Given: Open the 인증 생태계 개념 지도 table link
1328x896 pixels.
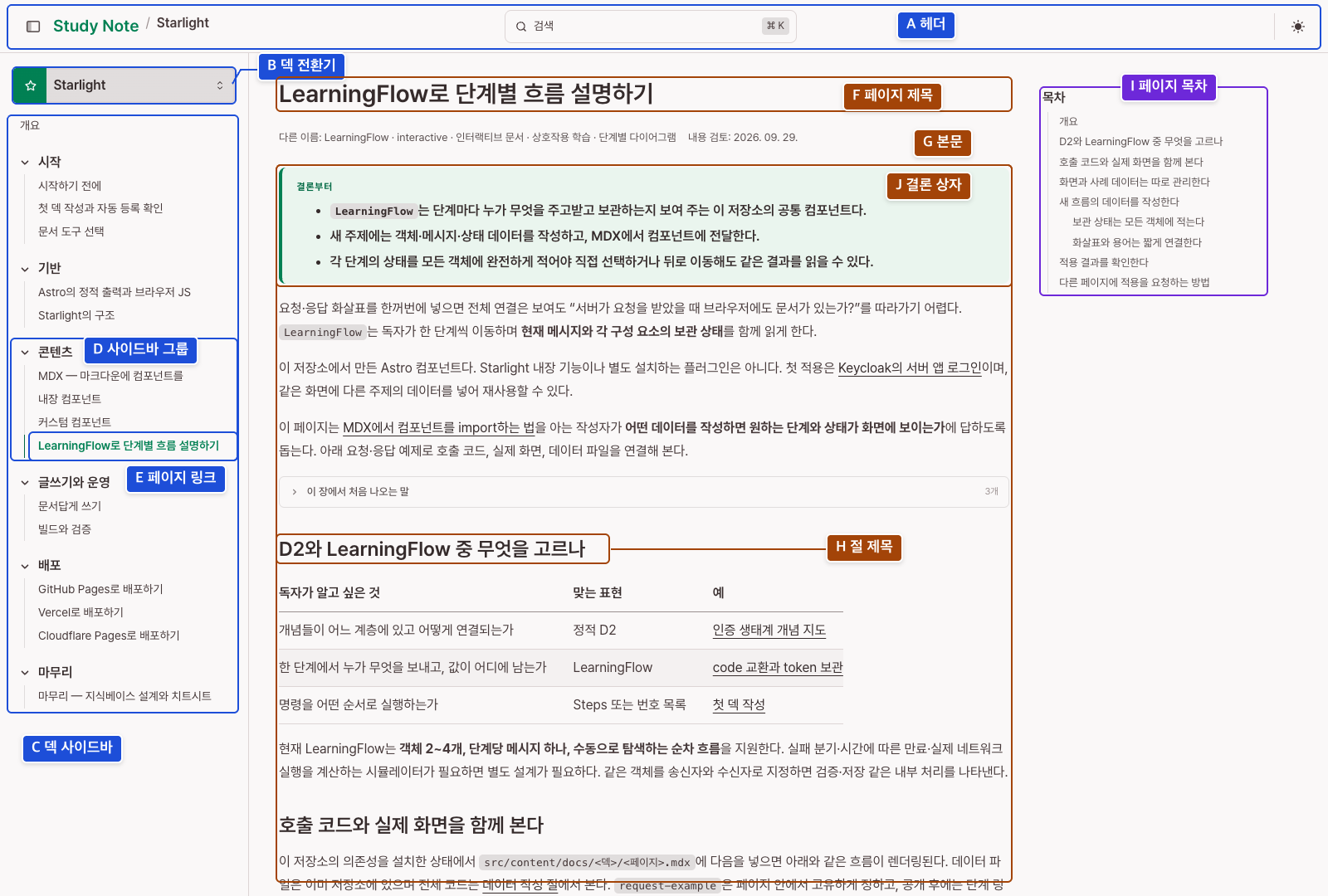Looking at the screenshot, I should pyautogui.click(x=769, y=631).
